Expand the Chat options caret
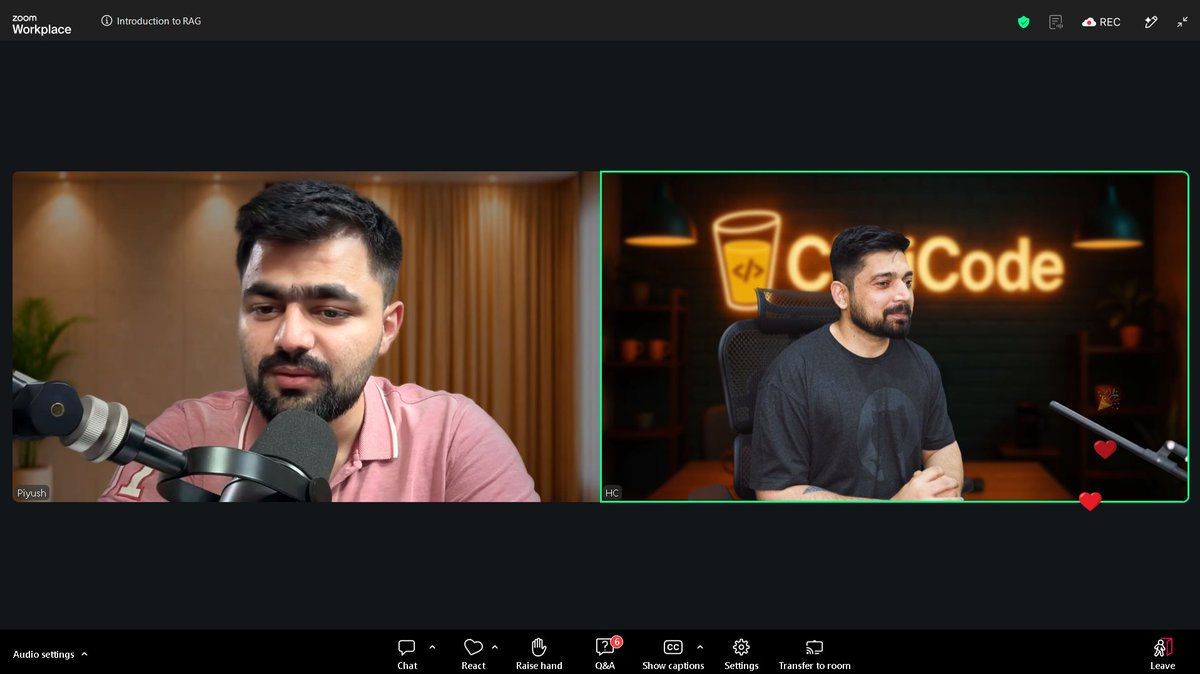Image resolution: width=1200 pixels, height=674 pixels. coord(432,647)
